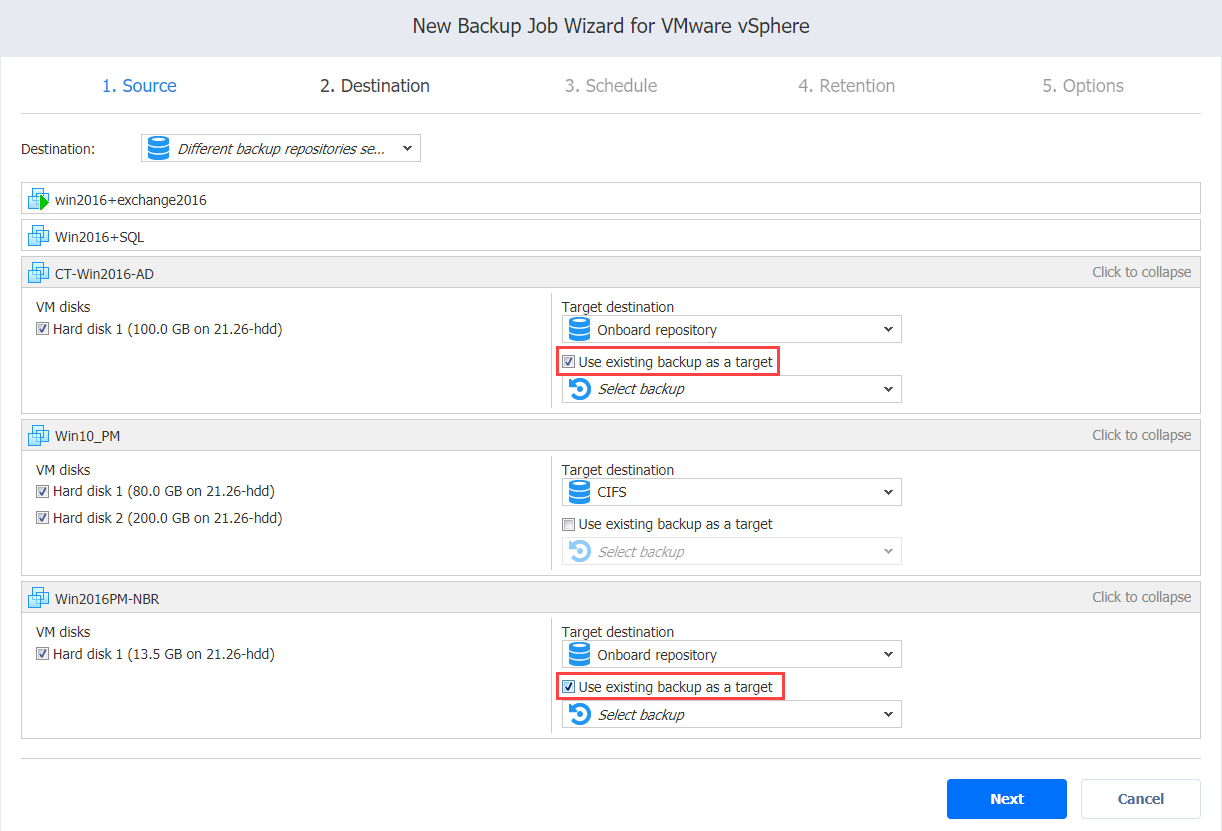Click the Next button
This screenshot has width=1222, height=831.
[1007, 799]
